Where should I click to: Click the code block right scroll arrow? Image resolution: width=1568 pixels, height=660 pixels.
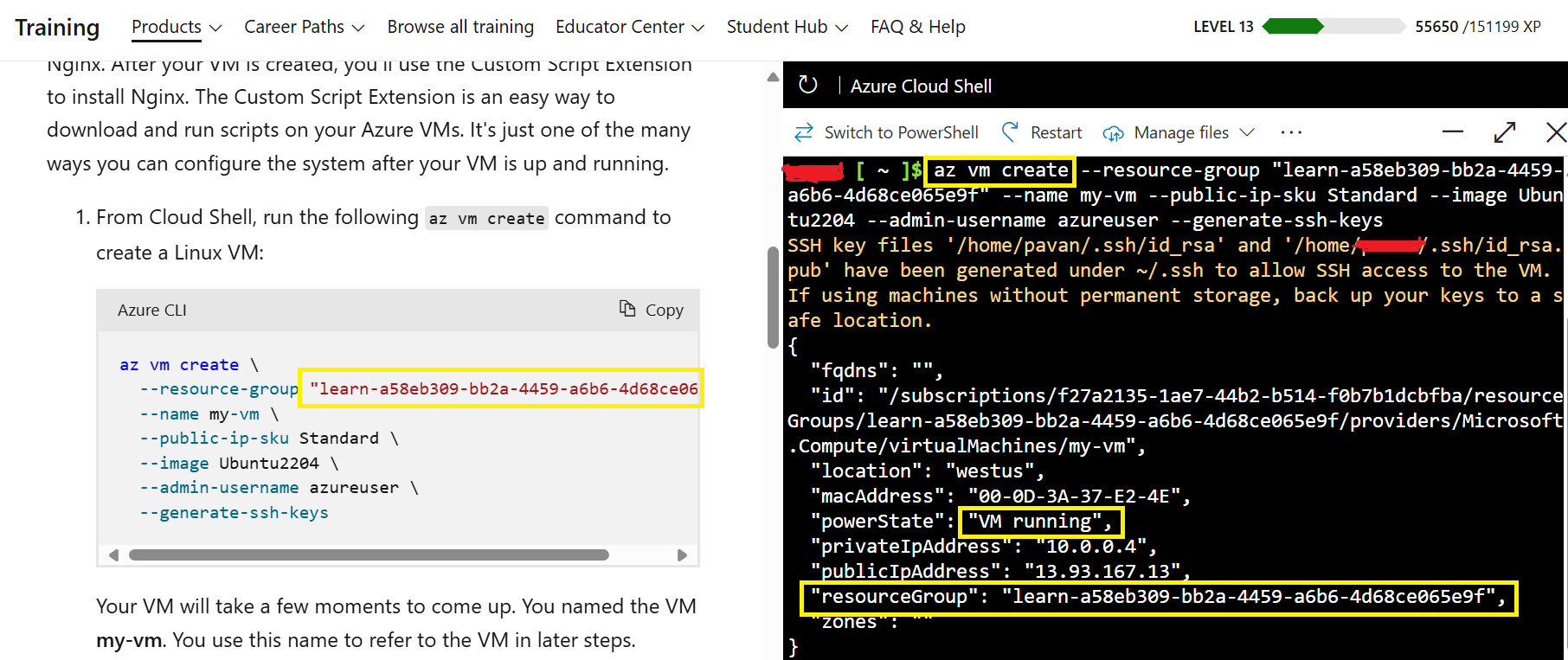(682, 555)
